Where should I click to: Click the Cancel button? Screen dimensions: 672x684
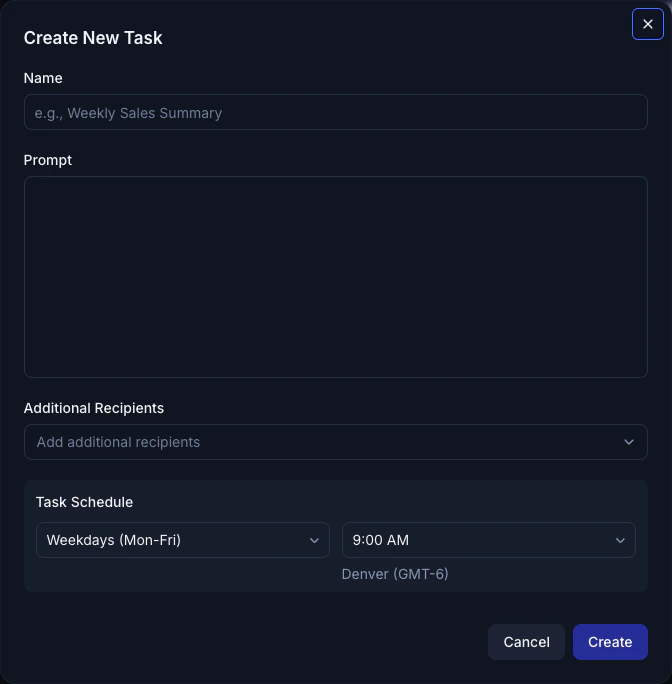pyautogui.click(x=526, y=642)
